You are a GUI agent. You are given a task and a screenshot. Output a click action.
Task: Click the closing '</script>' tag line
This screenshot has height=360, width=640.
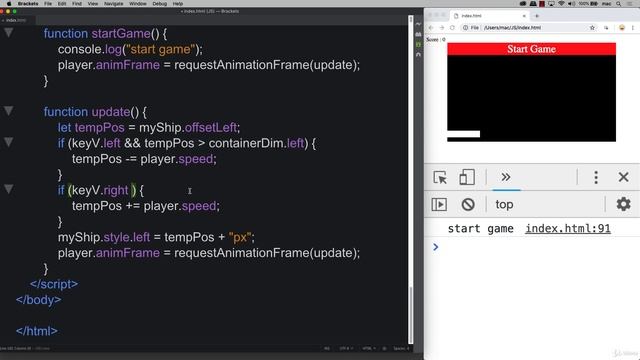pyautogui.click(x=54, y=284)
